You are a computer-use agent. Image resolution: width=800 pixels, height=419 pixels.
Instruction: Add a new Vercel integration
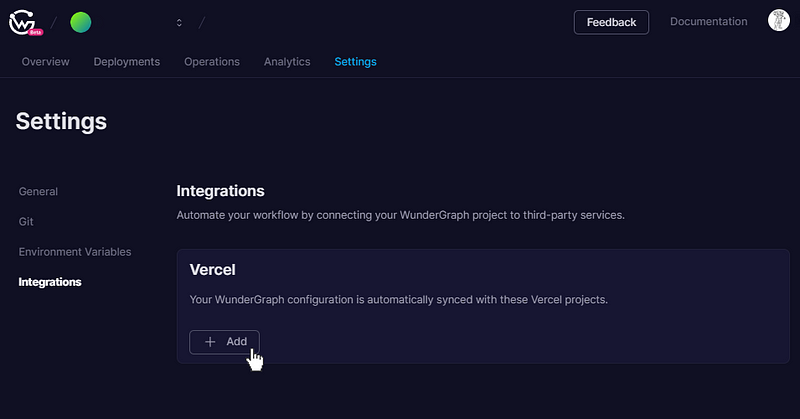point(224,342)
